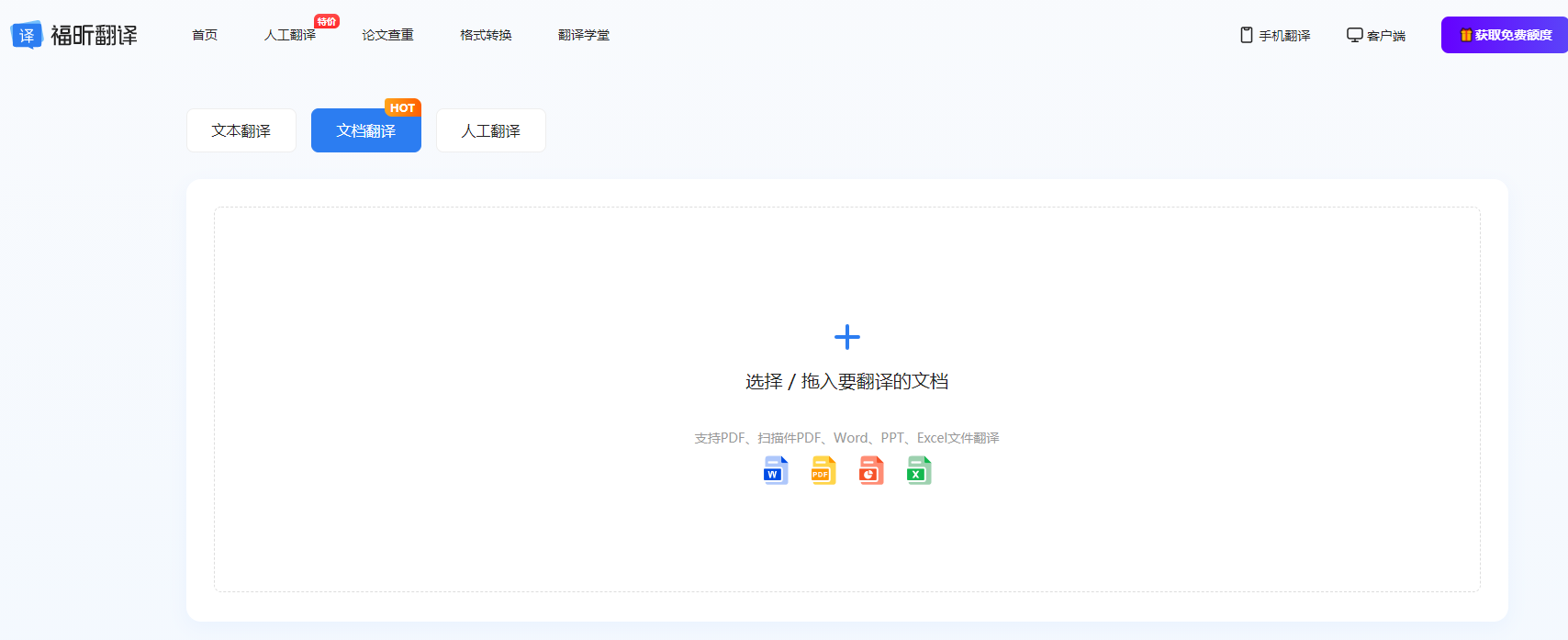1568x640 pixels.
Task: Click the HOT badge on 文档翻译
Action: (x=402, y=107)
